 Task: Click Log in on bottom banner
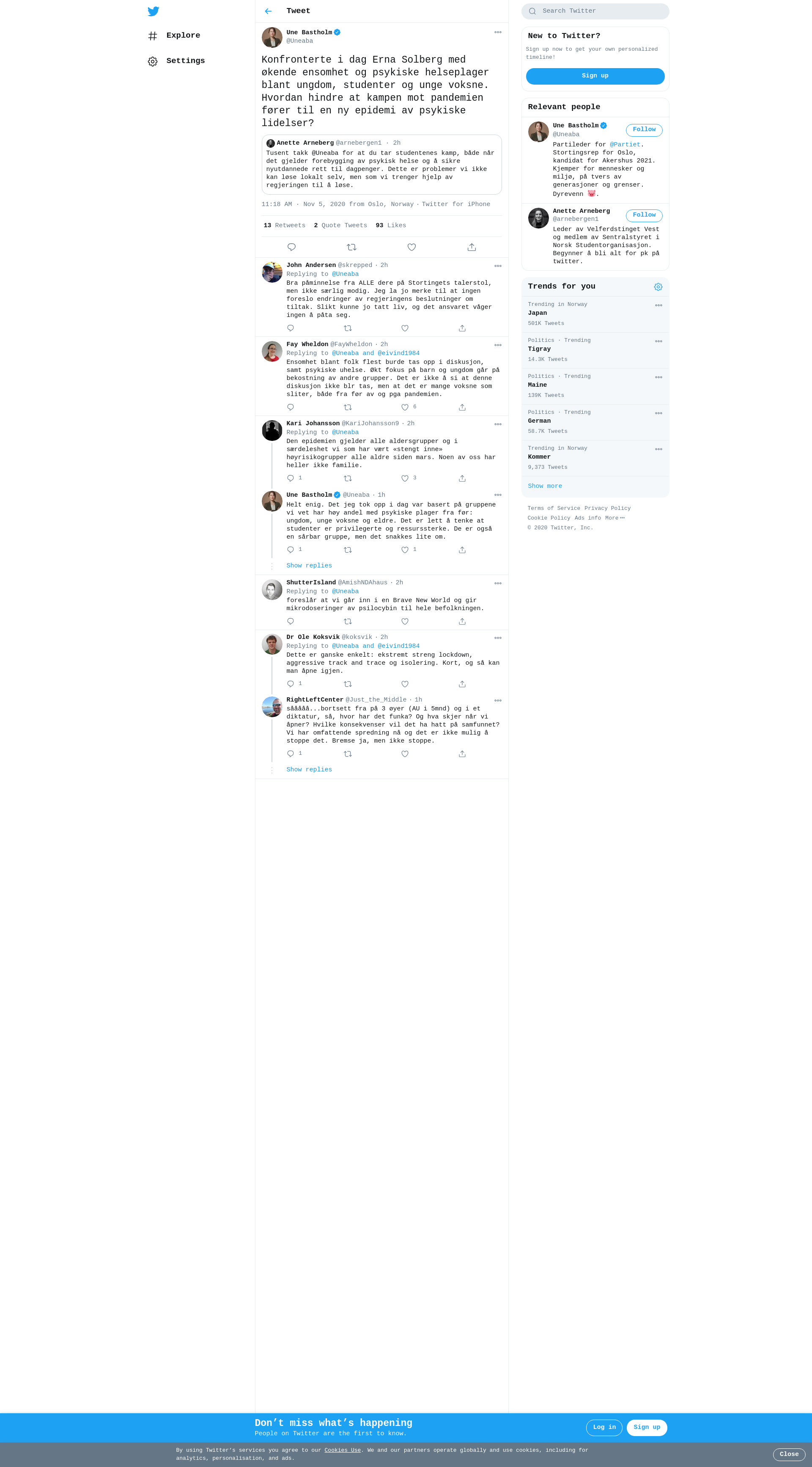pos(604,1427)
